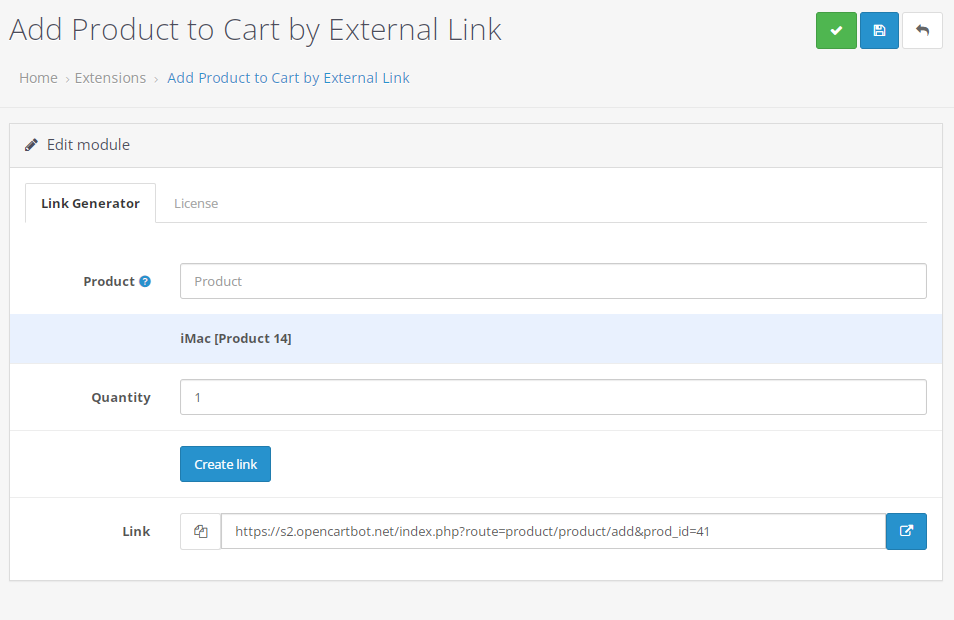
Task: Click the generated Link URL field
Action: 553,532
